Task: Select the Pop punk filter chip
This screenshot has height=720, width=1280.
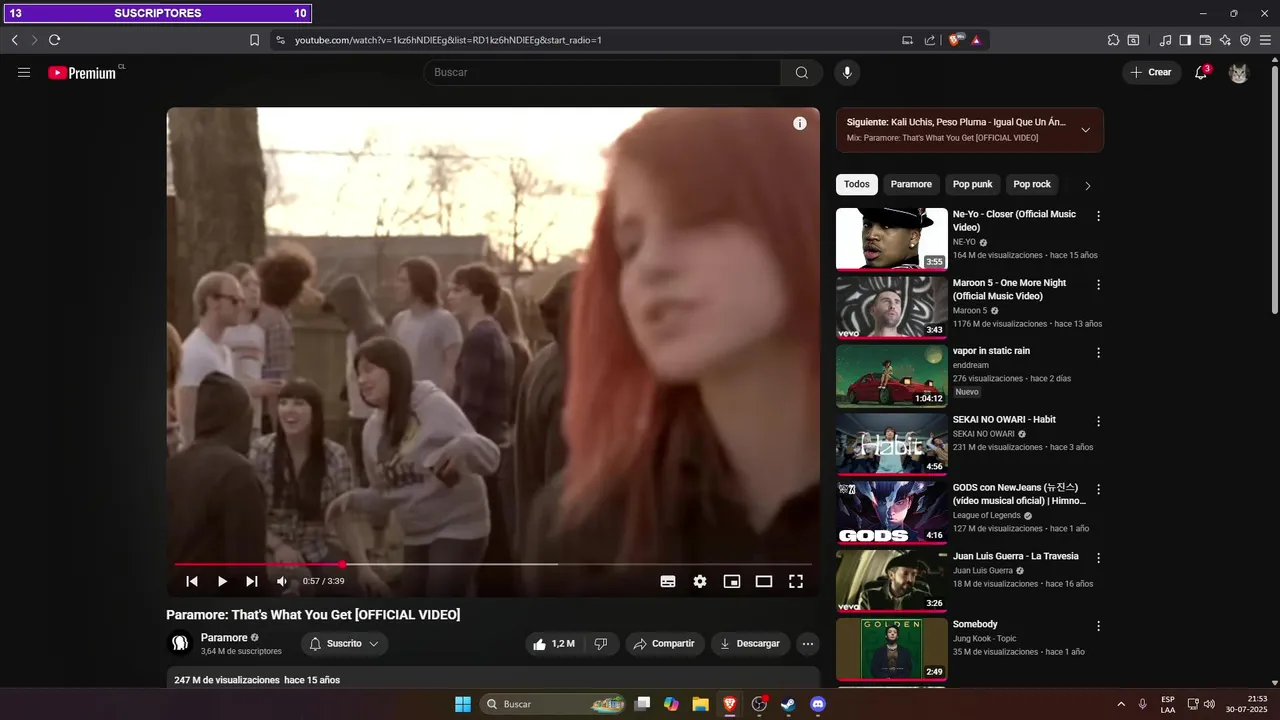Action: pos(972,184)
